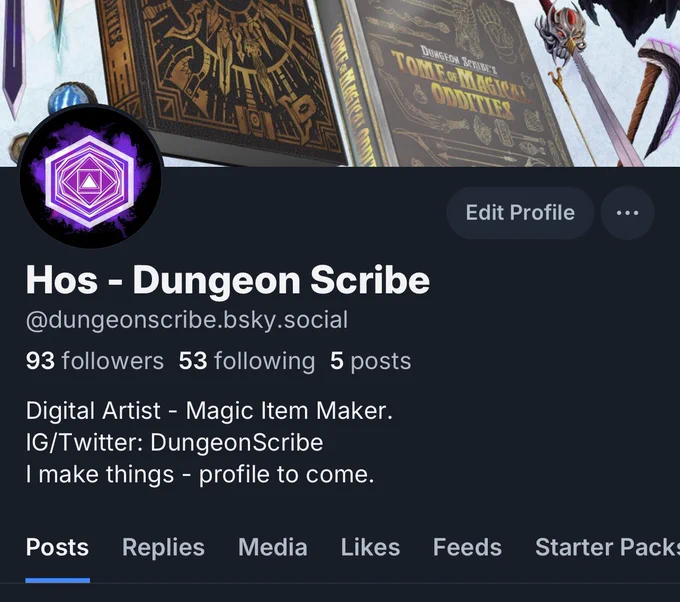Click the Edit Profile button

(x=520, y=213)
